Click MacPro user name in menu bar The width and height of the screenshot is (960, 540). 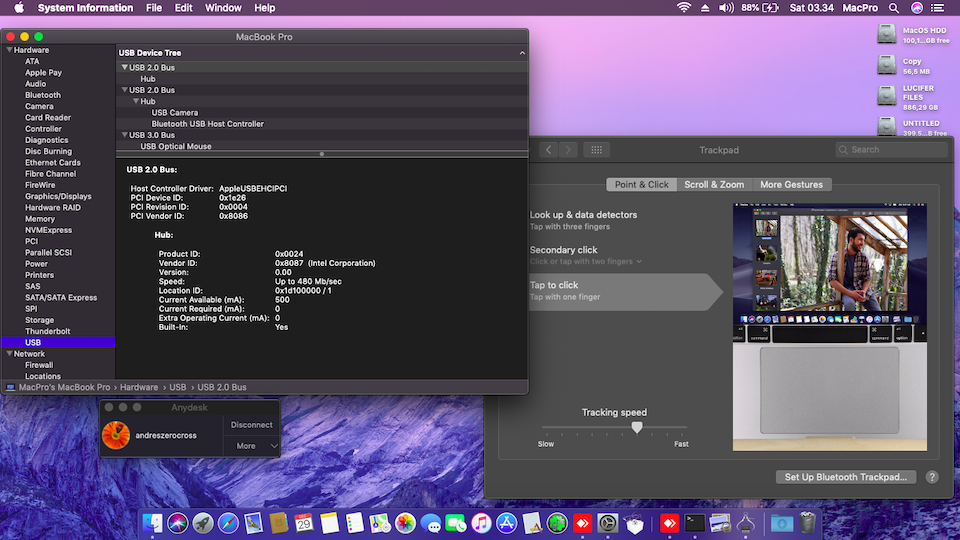pos(860,8)
